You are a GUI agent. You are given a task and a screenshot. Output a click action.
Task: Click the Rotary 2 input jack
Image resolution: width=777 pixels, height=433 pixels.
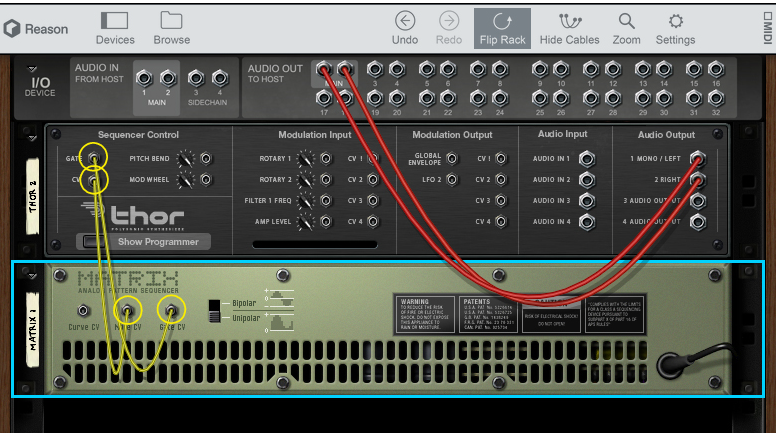tap(326, 179)
